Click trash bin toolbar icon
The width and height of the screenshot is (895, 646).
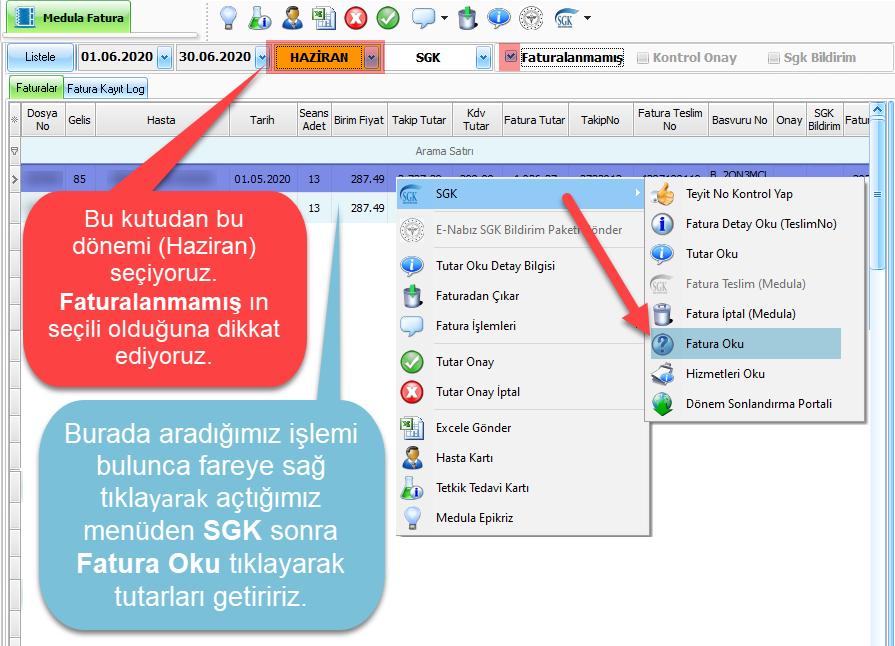point(467,18)
